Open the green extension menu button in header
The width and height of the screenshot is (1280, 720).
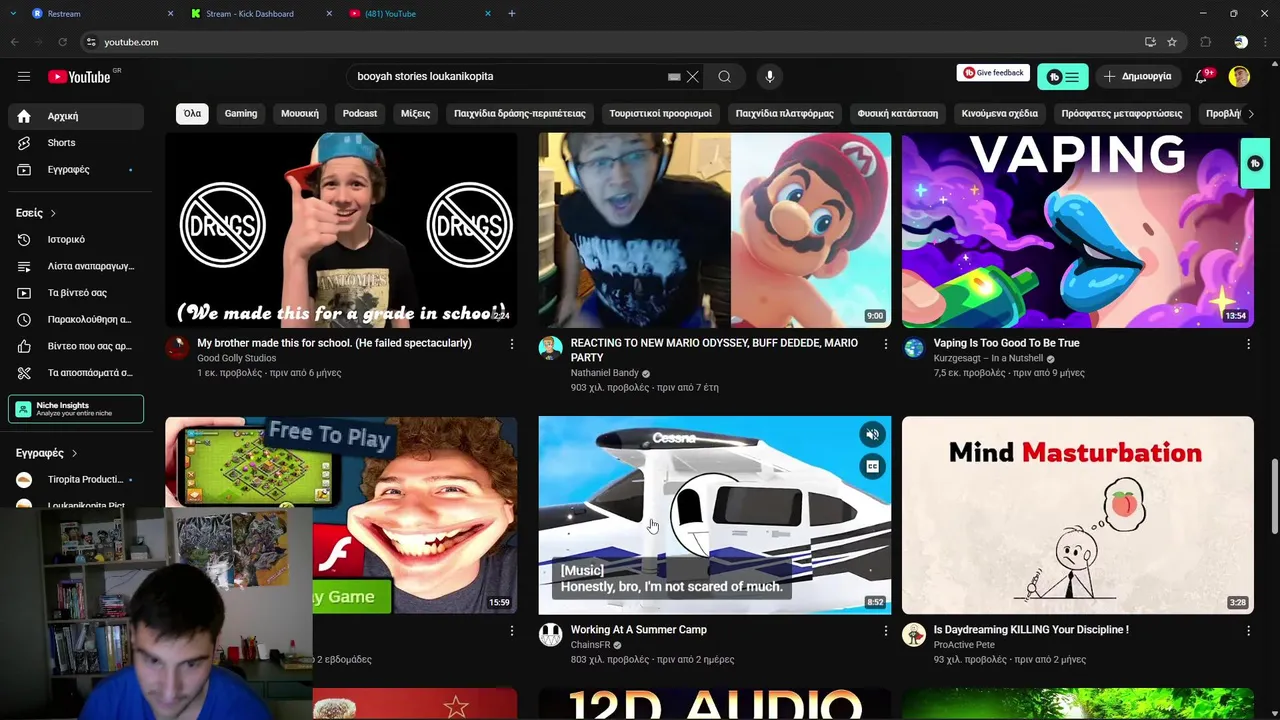point(1062,76)
